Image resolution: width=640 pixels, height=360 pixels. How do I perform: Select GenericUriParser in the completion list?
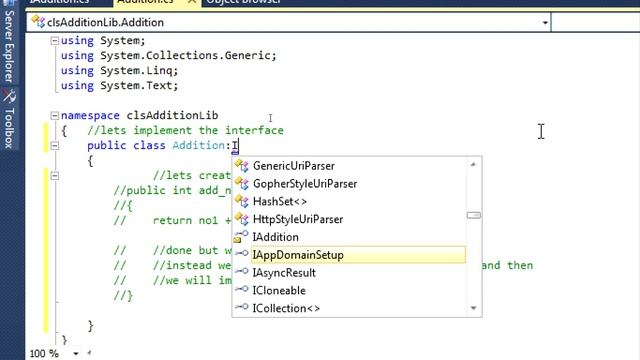(x=294, y=166)
